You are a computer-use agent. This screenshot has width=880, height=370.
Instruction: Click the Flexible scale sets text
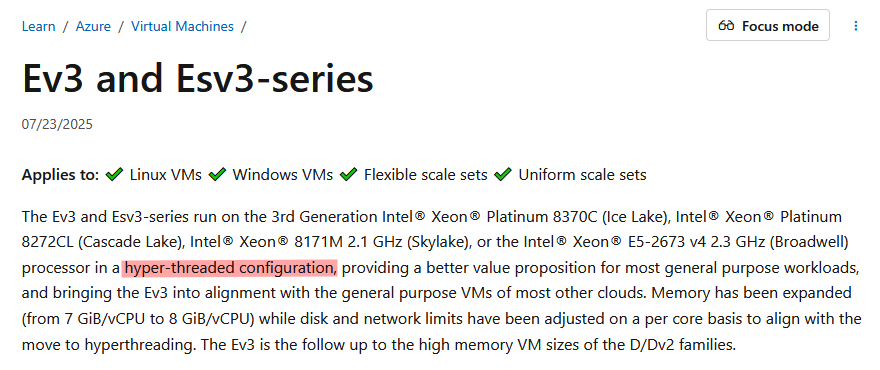pyautogui.click(x=425, y=175)
